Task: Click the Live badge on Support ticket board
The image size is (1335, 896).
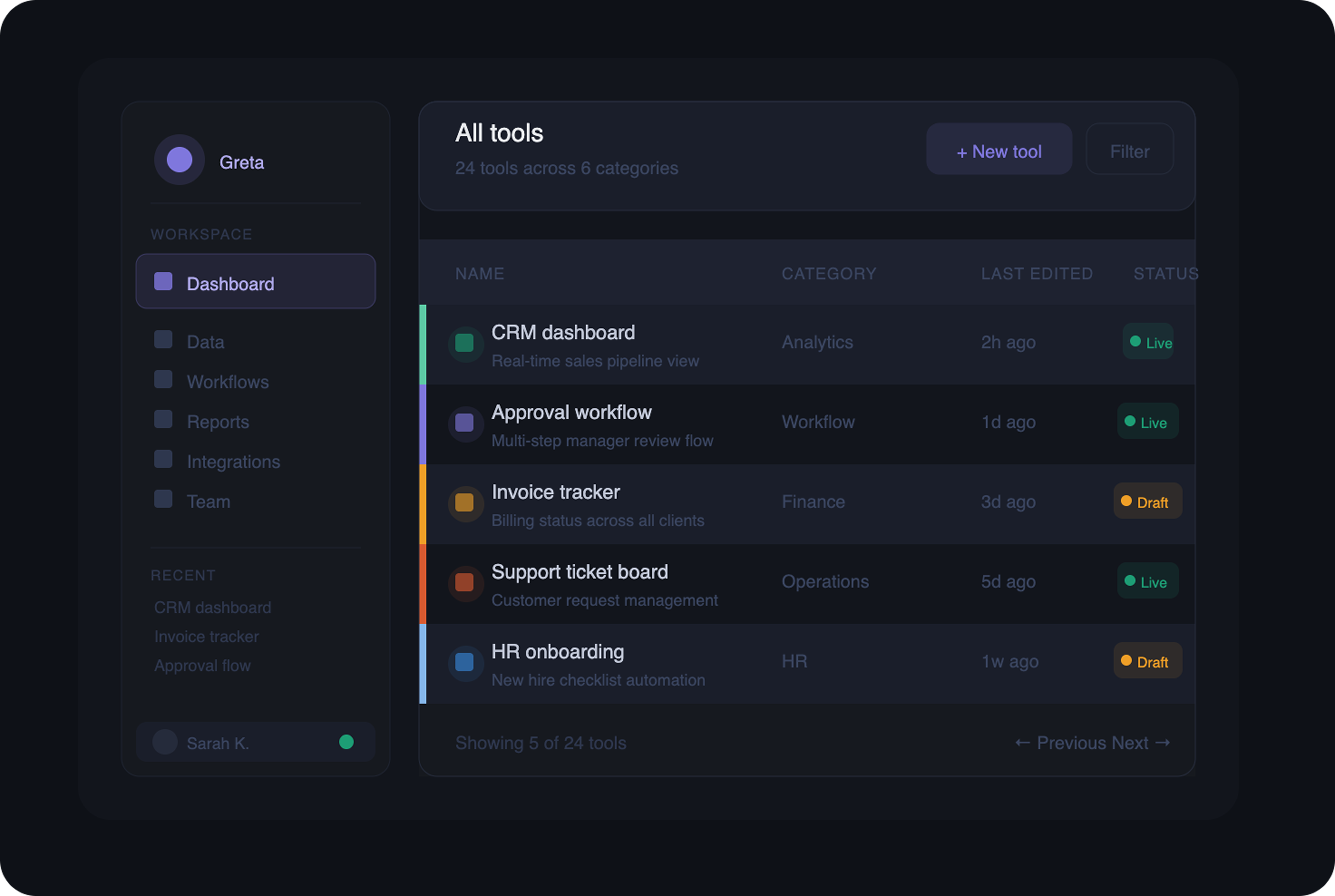Action: click(1148, 581)
